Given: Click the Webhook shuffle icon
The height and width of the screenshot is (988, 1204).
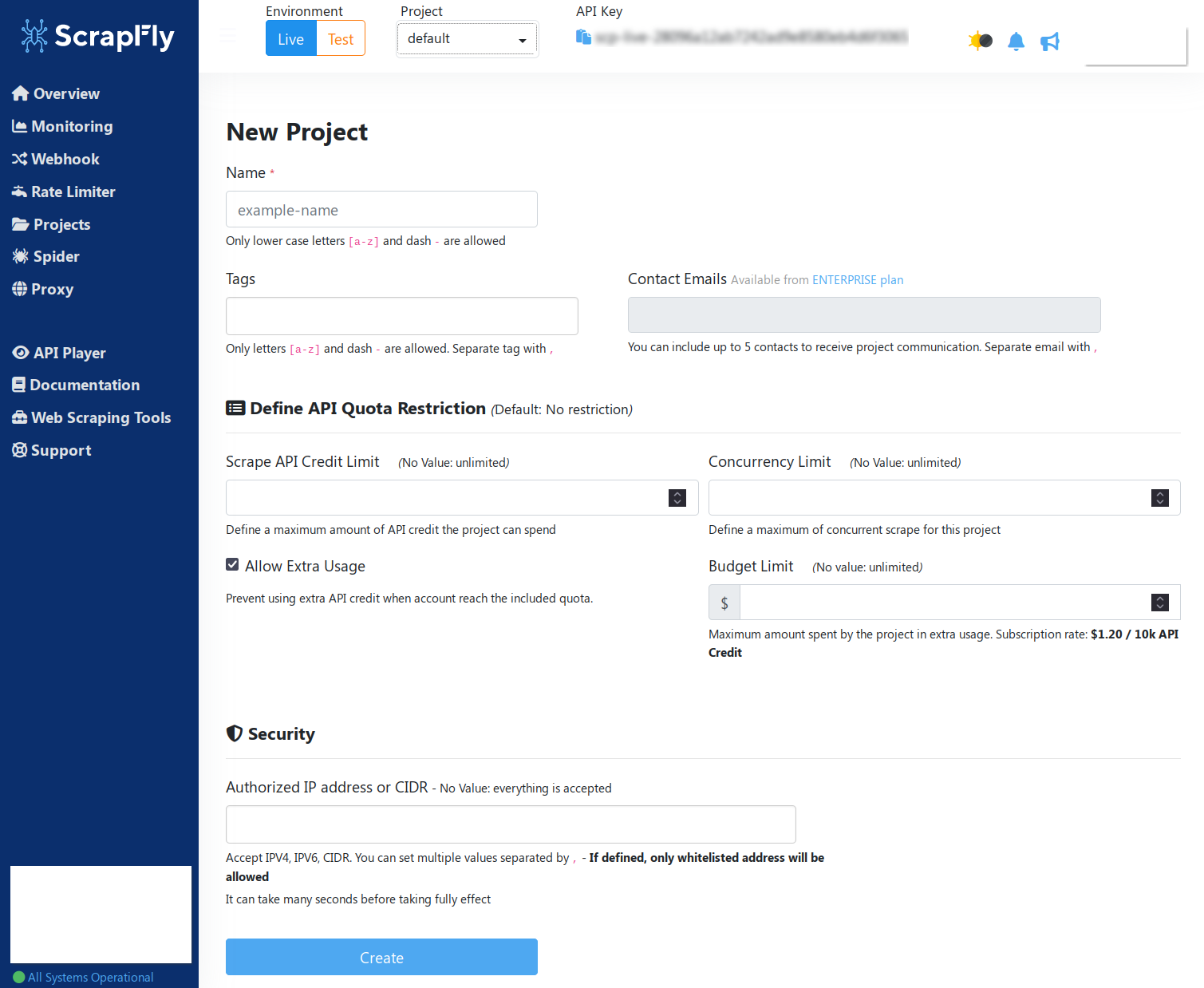Looking at the screenshot, I should click(x=19, y=159).
